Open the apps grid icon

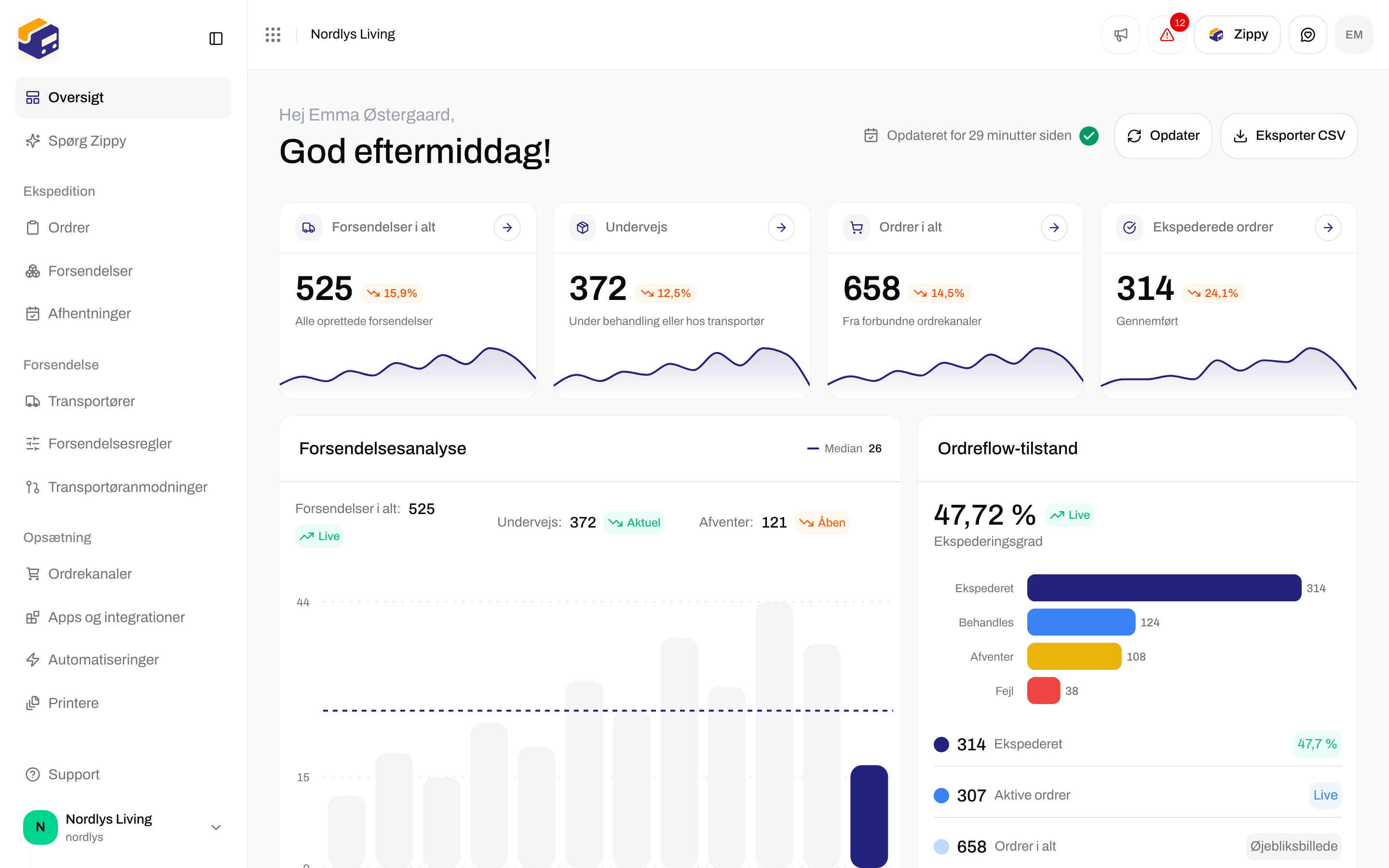272,34
